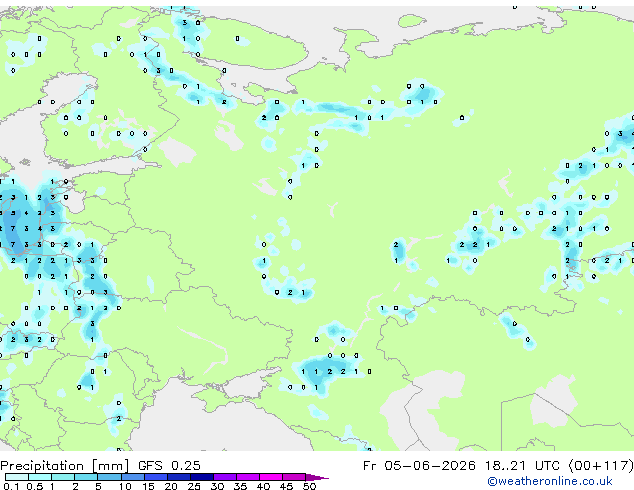Click the forecast date 'Fr 05-06-2026 18..21 UTC'
The image size is (634, 490).
(x=461, y=466)
